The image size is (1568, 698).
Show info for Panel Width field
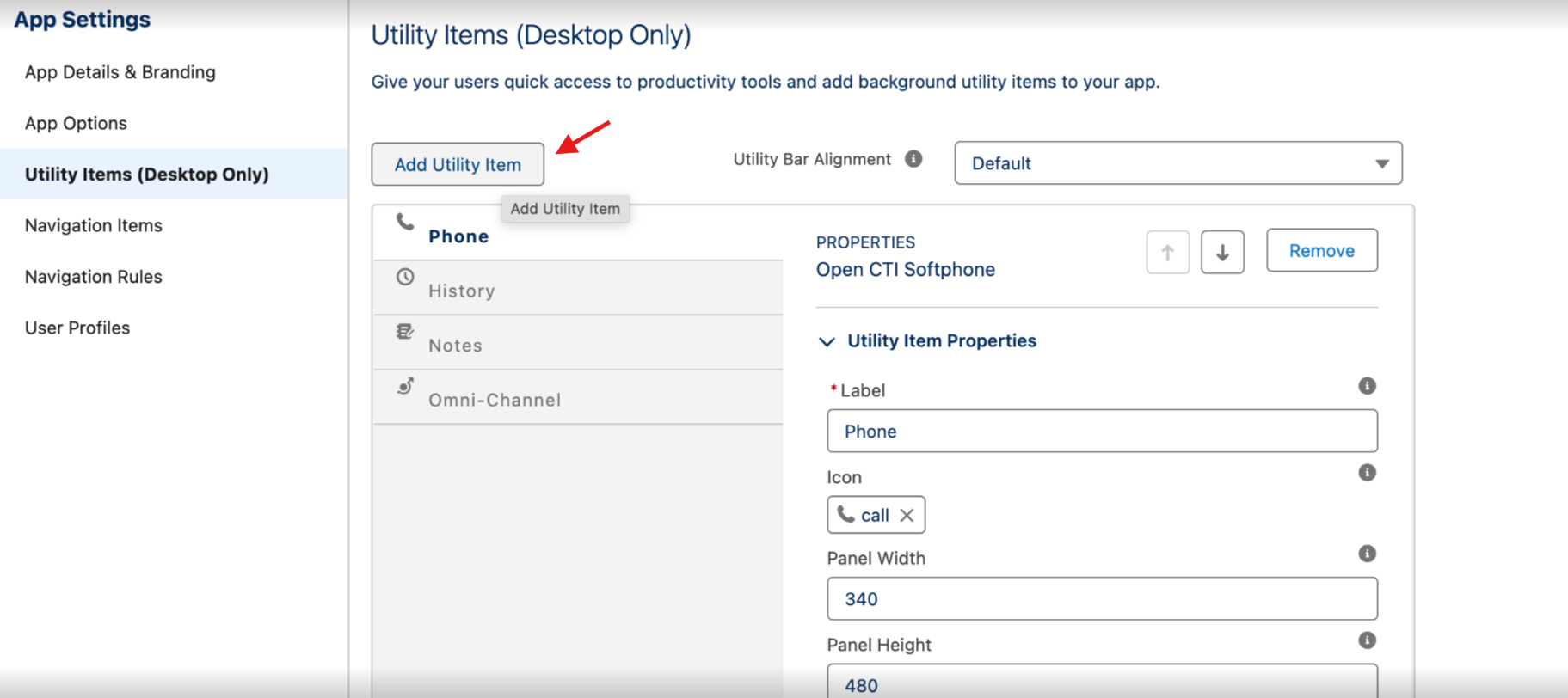click(1367, 554)
